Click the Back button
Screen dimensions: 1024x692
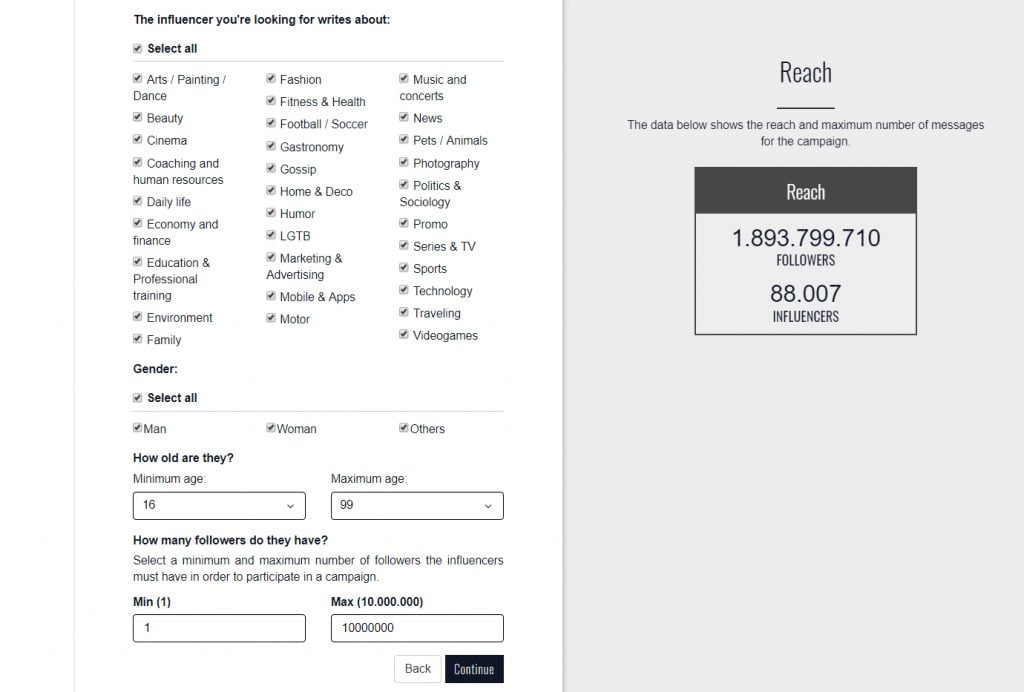[x=417, y=669]
